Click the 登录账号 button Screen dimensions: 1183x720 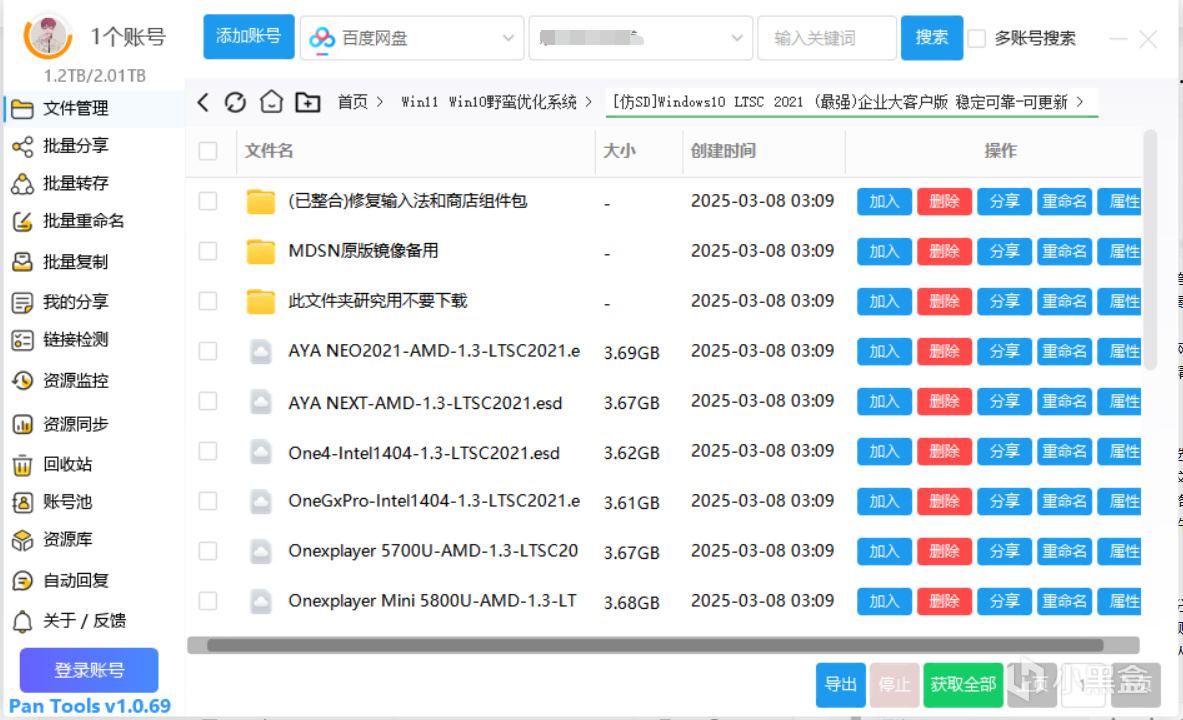tap(89, 670)
